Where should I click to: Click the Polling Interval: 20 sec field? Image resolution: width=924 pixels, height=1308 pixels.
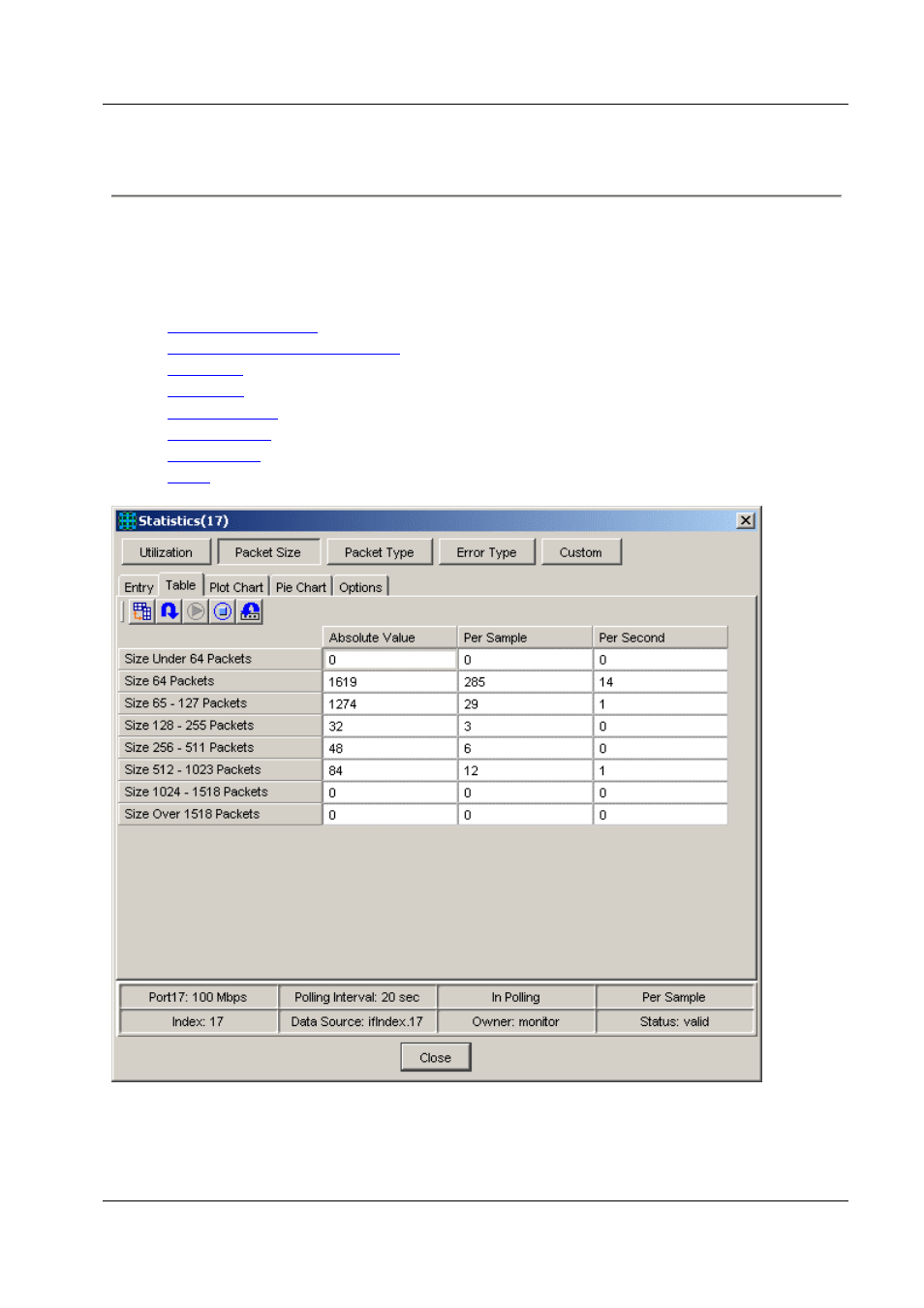pyautogui.click(x=357, y=997)
